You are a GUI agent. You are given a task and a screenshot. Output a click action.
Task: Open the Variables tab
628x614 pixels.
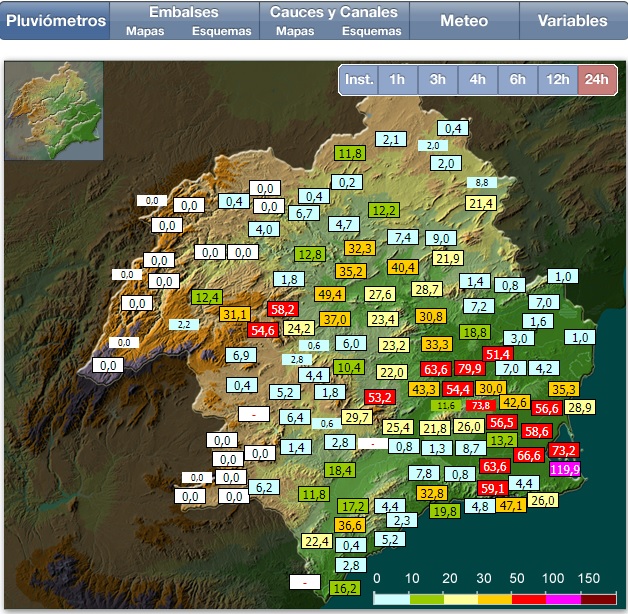point(572,20)
